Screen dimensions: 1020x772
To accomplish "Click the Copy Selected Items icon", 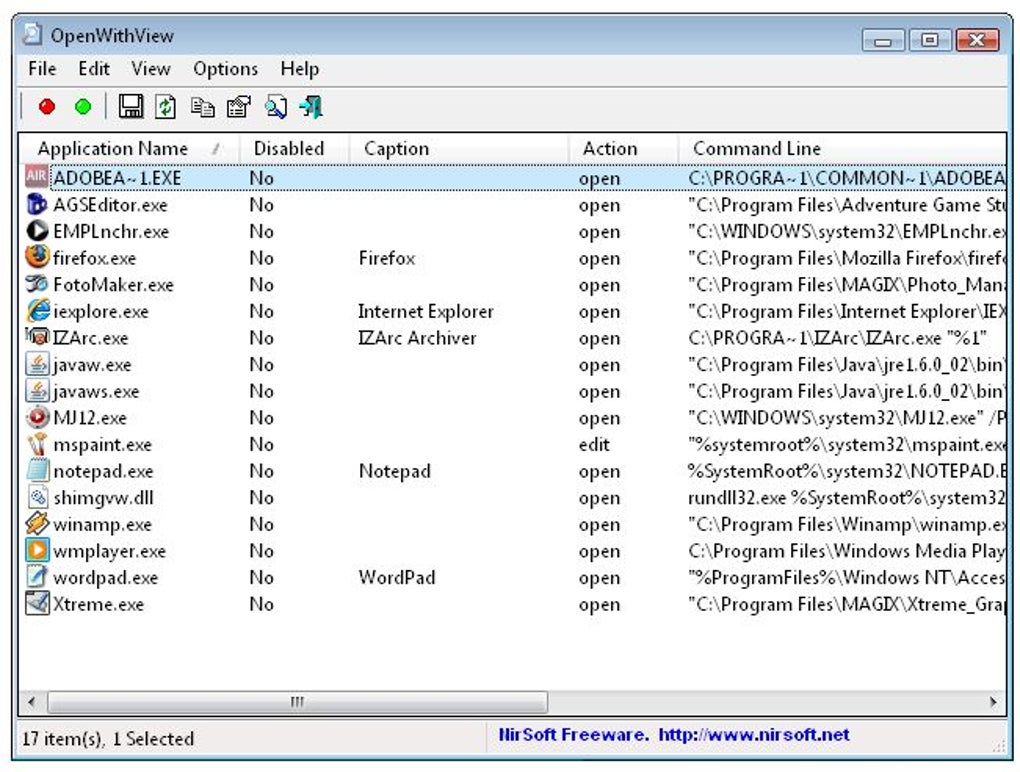I will click(x=202, y=107).
